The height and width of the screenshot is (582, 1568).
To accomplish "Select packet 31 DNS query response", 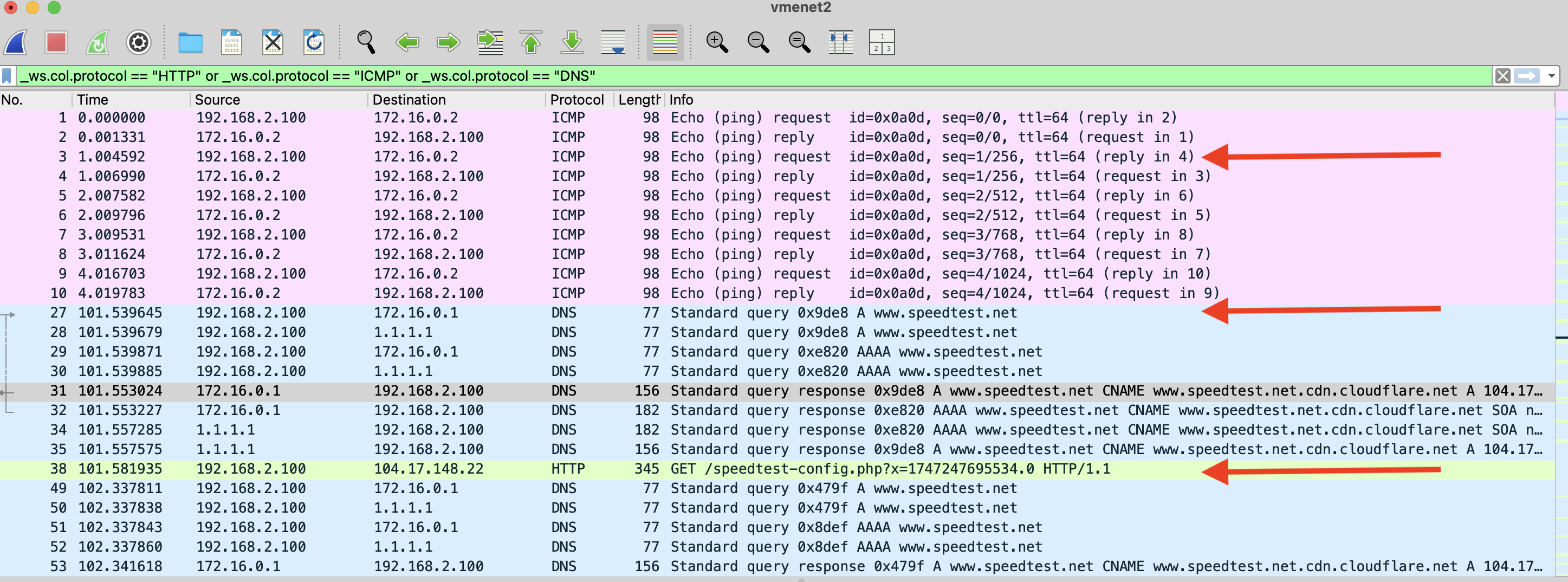I will pos(777,390).
